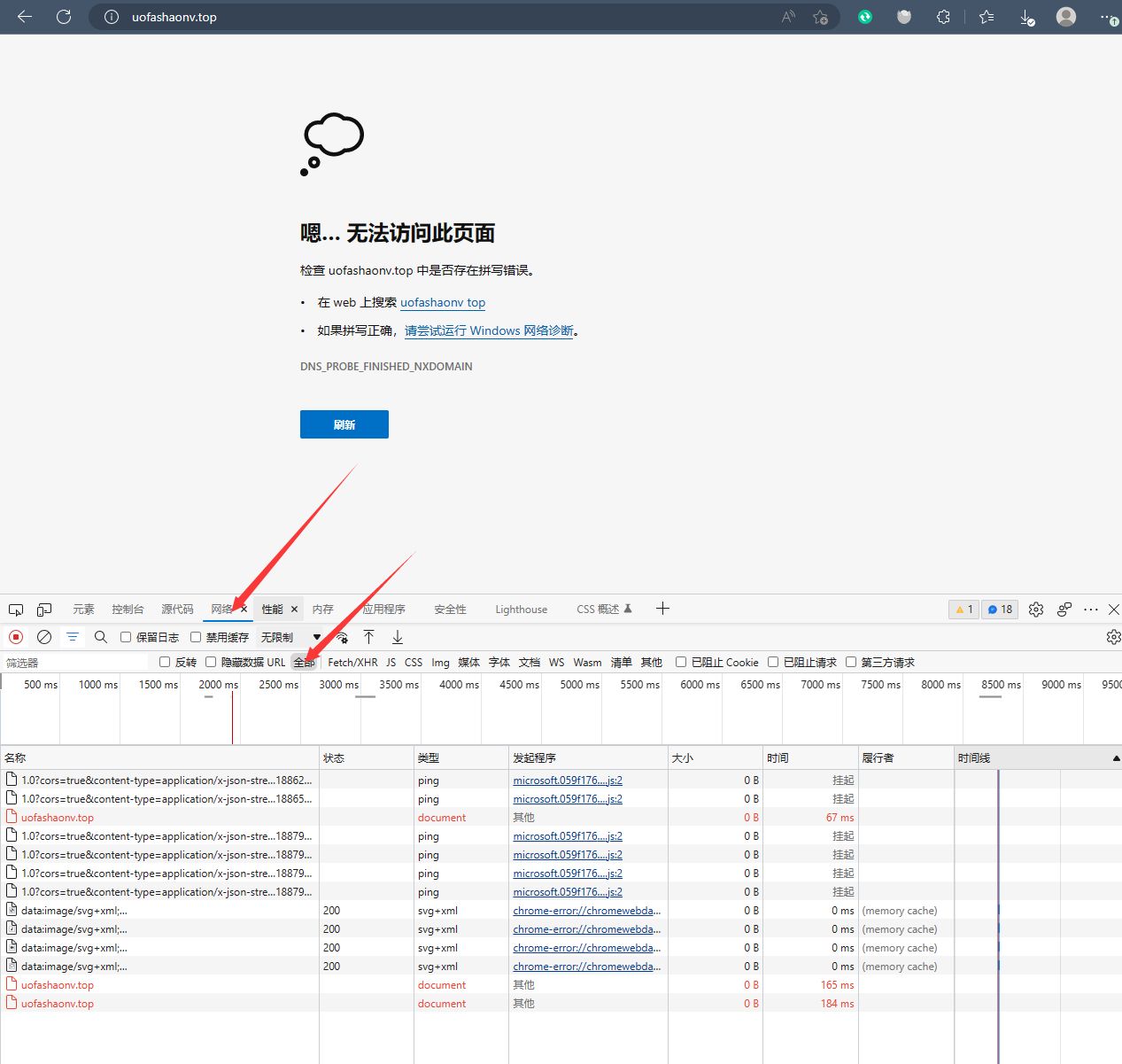Check the 第三方请求 checkbox
This screenshot has height=1064, width=1122.
851,662
